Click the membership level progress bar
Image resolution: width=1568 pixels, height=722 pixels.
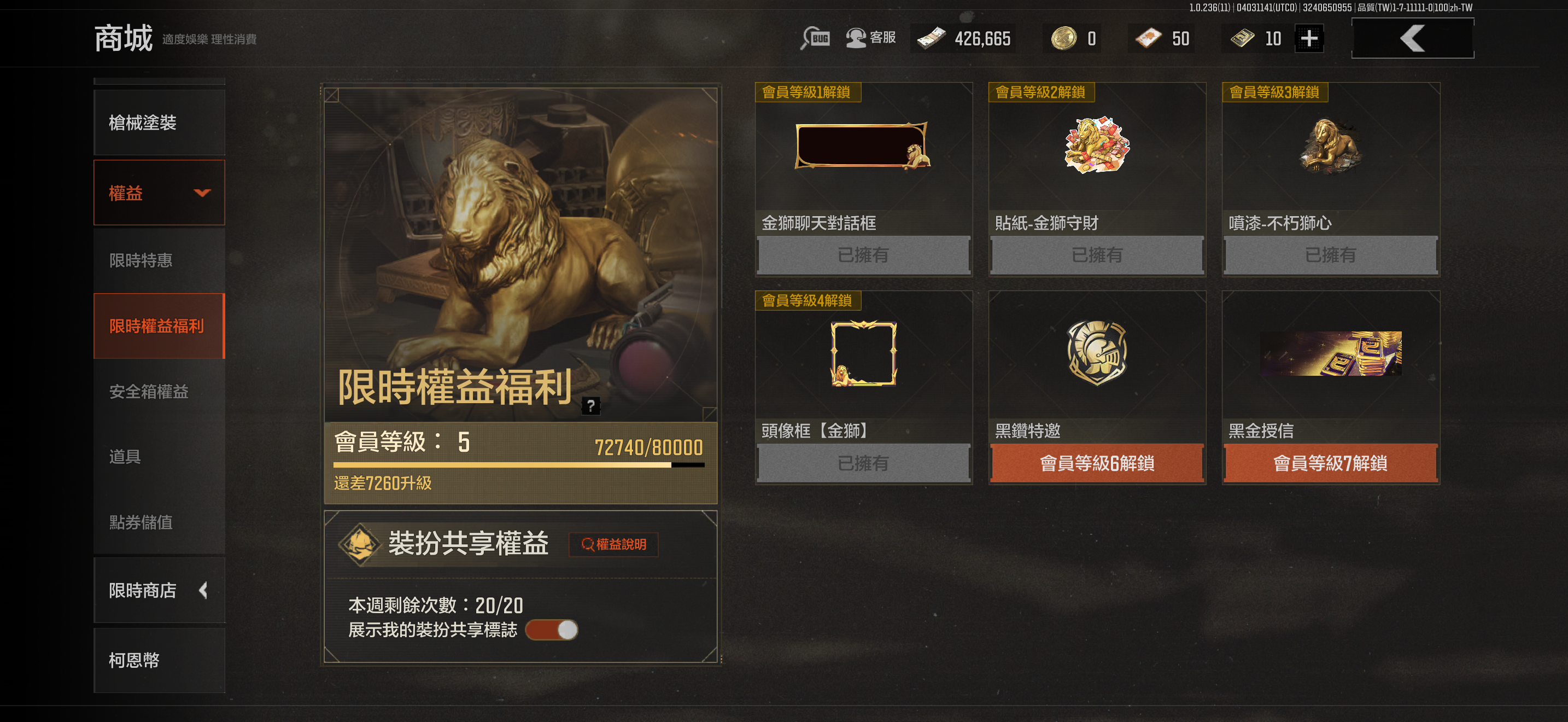(519, 465)
